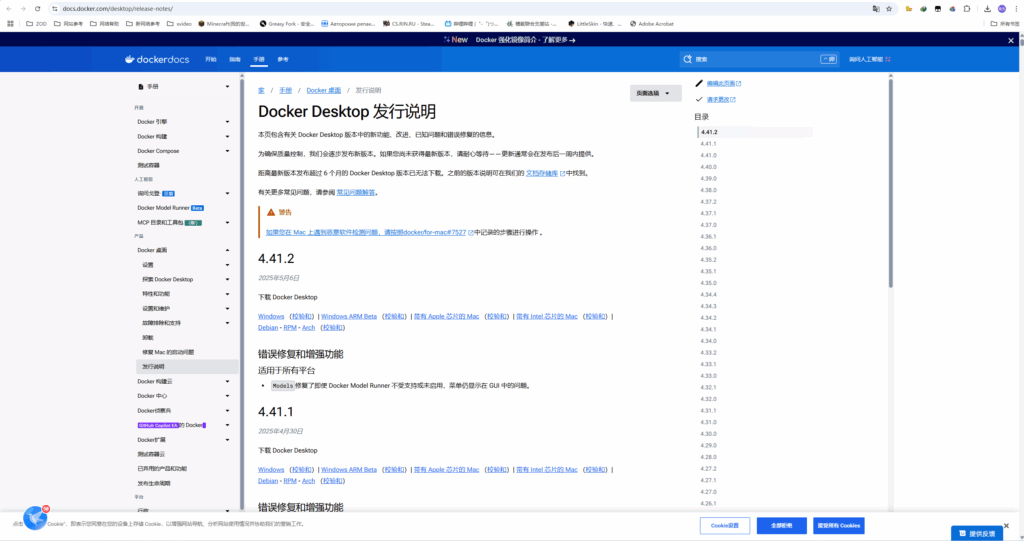Click the Cookie设置 button
Viewport: 1024px width, 541px height.
(725, 525)
